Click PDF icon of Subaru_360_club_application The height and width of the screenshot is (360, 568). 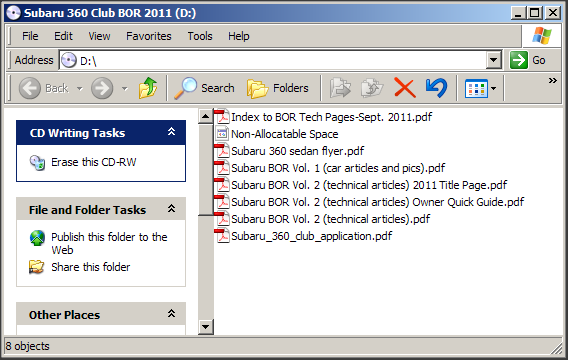(x=222, y=236)
